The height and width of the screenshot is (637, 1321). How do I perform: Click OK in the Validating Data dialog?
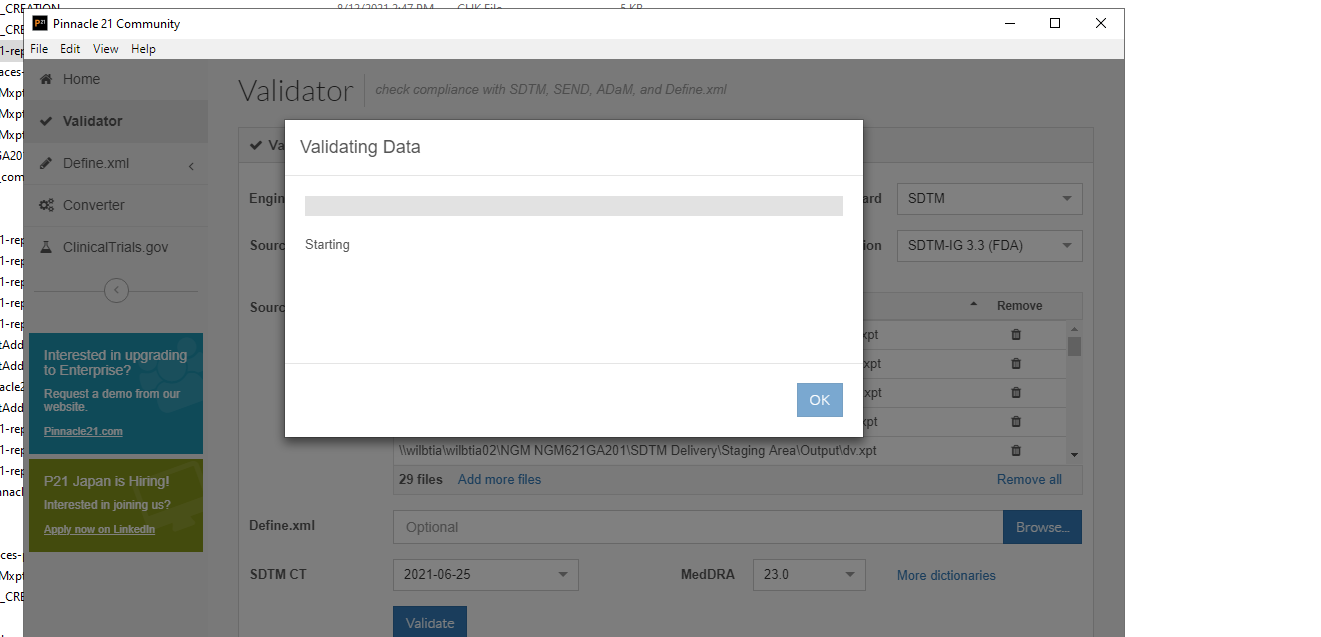coord(820,400)
